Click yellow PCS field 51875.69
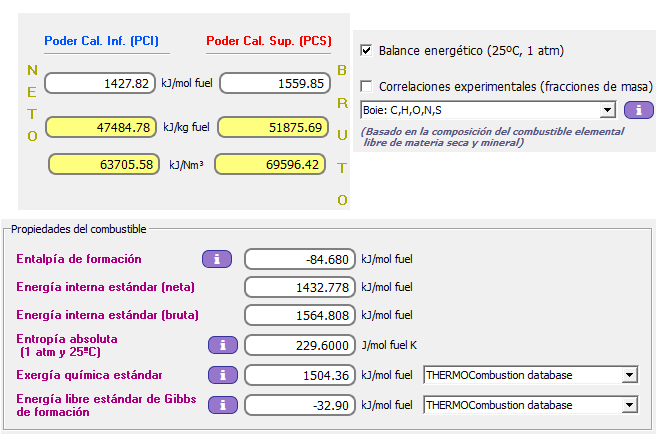This screenshot has width=664, height=435. click(274, 127)
